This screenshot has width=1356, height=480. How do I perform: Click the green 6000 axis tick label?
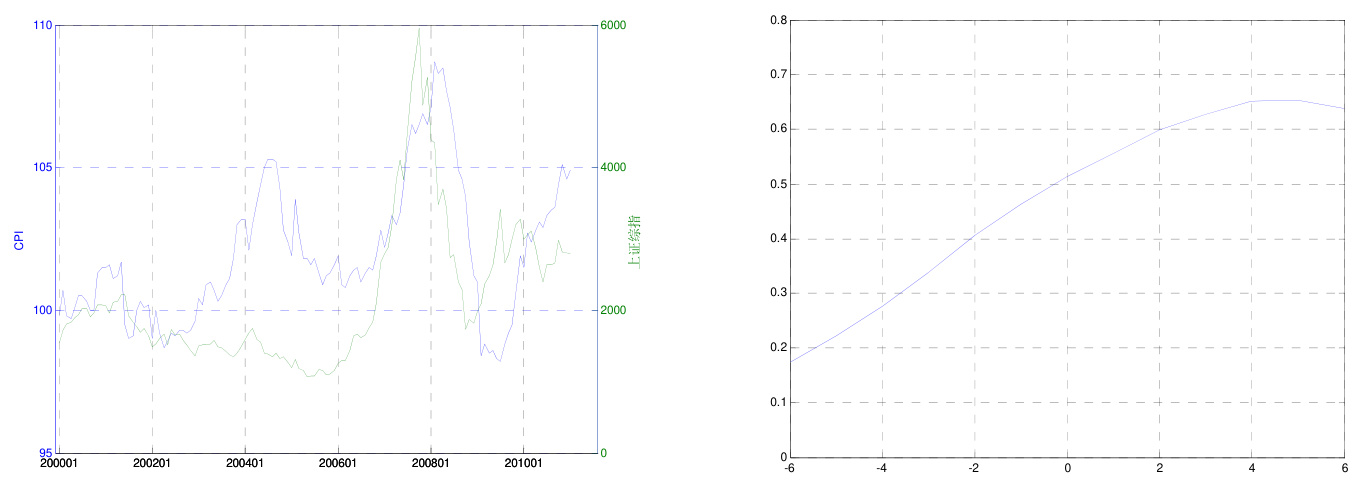(612, 25)
